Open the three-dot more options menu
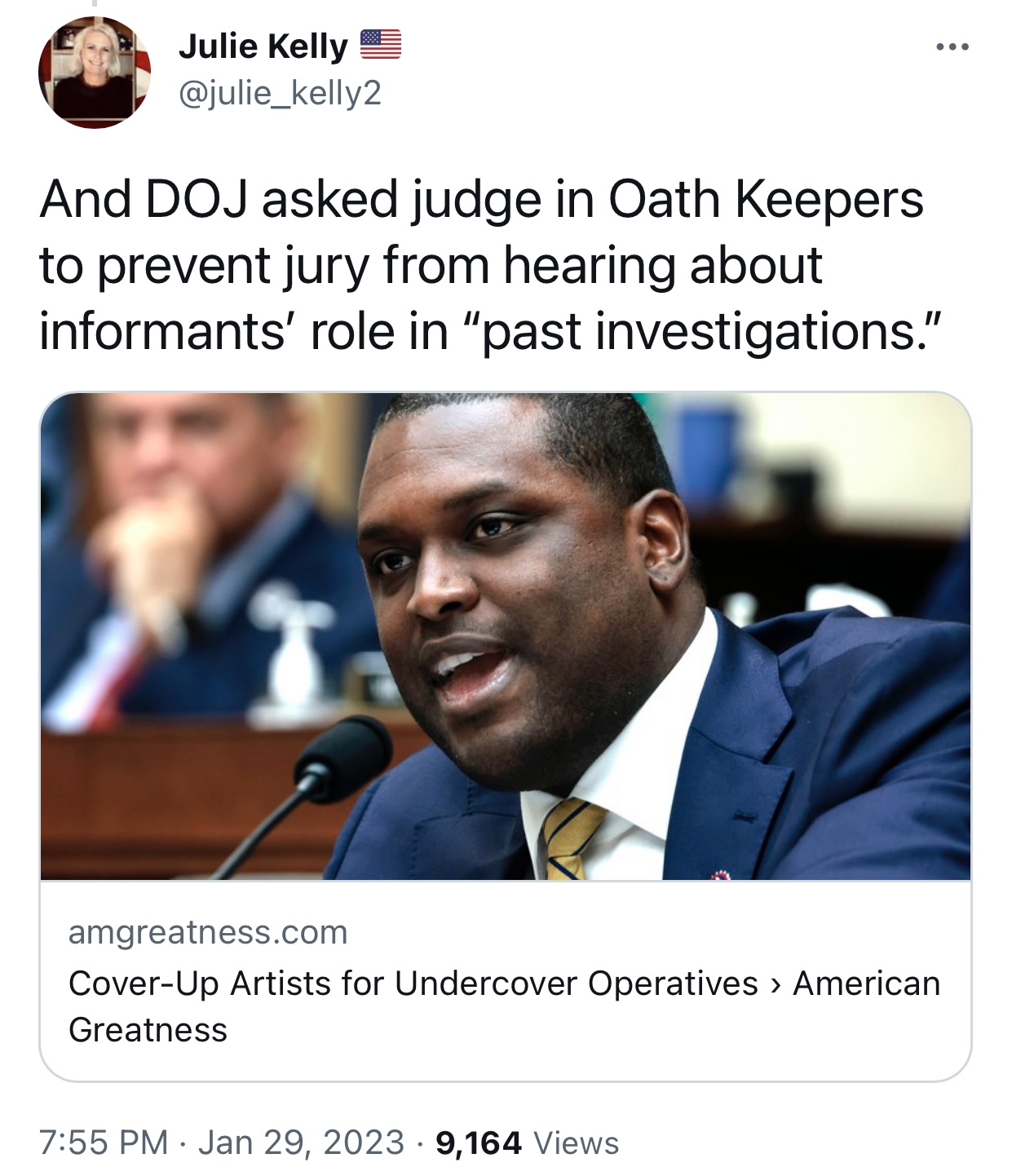 [x=952, y=47]
